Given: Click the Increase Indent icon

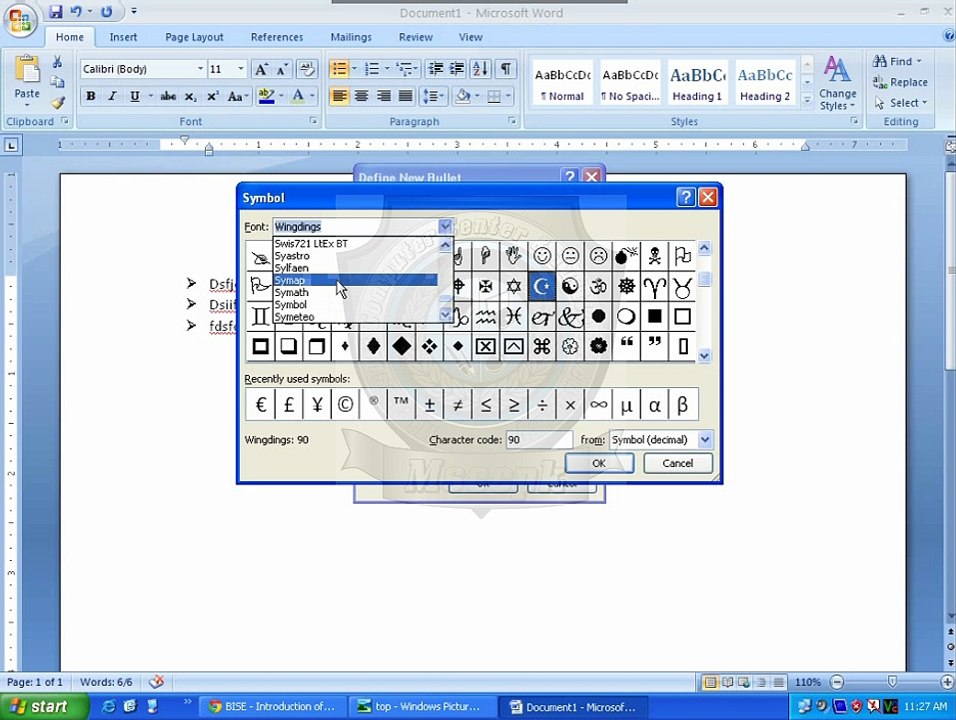Looking at the screenshot, I should [x=457, y=69].
